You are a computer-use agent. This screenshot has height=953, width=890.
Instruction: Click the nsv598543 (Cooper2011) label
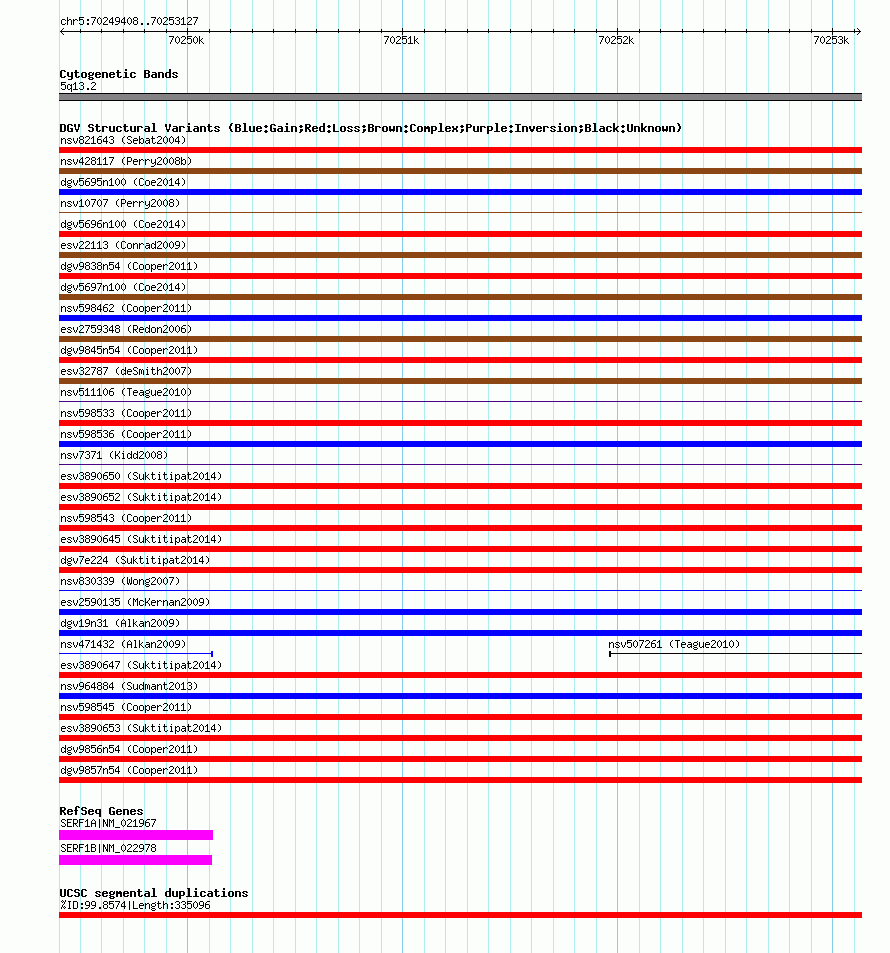(x=126, y=518)
